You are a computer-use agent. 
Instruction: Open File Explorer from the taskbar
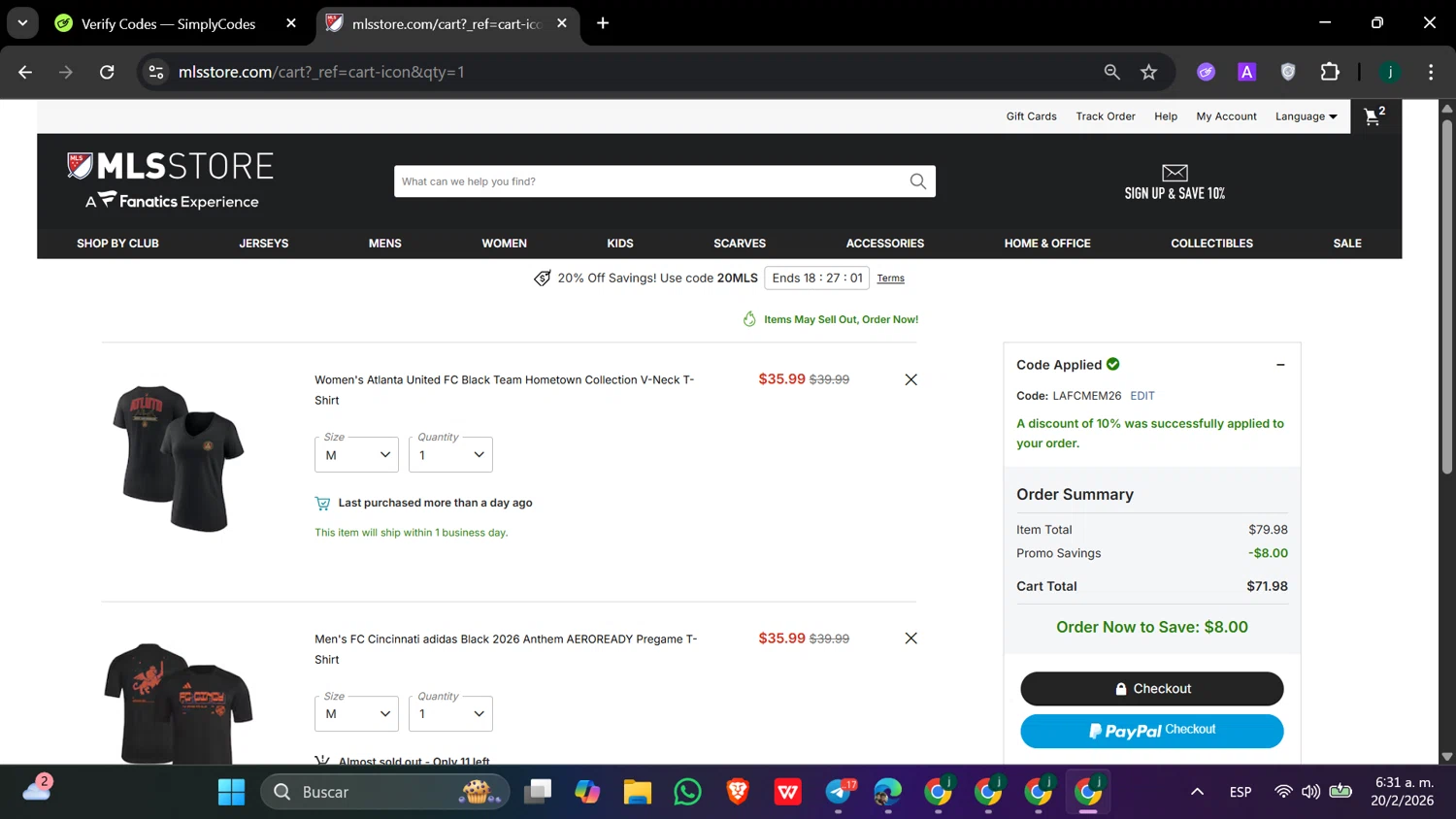pyautogui.click(x=637, y=792)
